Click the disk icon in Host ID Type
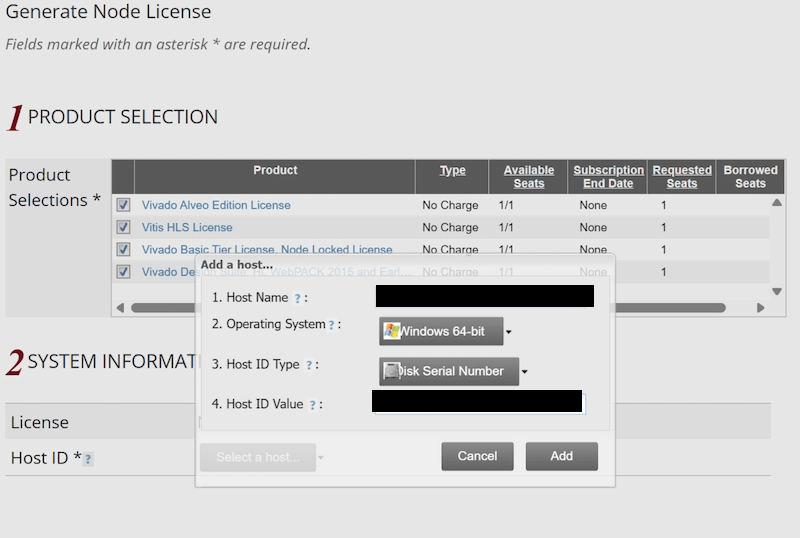 (x=391, y=371)
